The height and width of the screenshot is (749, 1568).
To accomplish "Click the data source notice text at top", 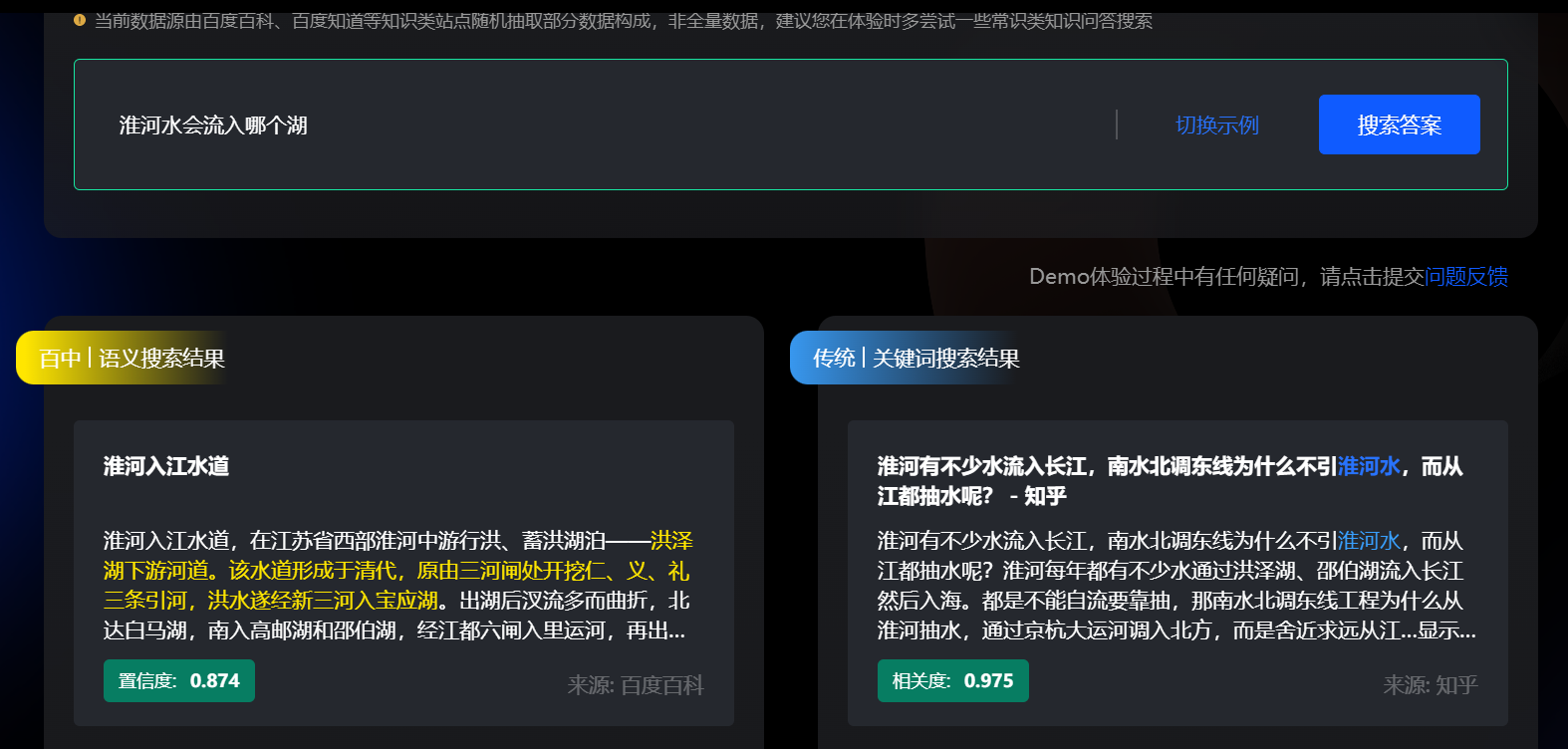I will coord(624,21).
